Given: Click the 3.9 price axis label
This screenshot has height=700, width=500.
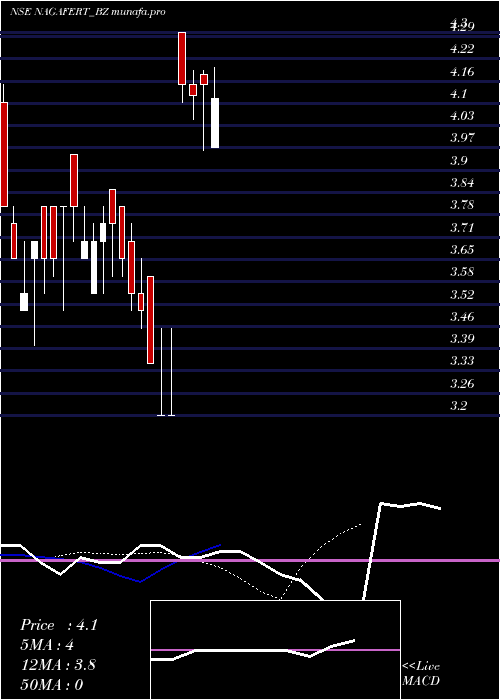Looking at the screenshot, I should 458,160.
